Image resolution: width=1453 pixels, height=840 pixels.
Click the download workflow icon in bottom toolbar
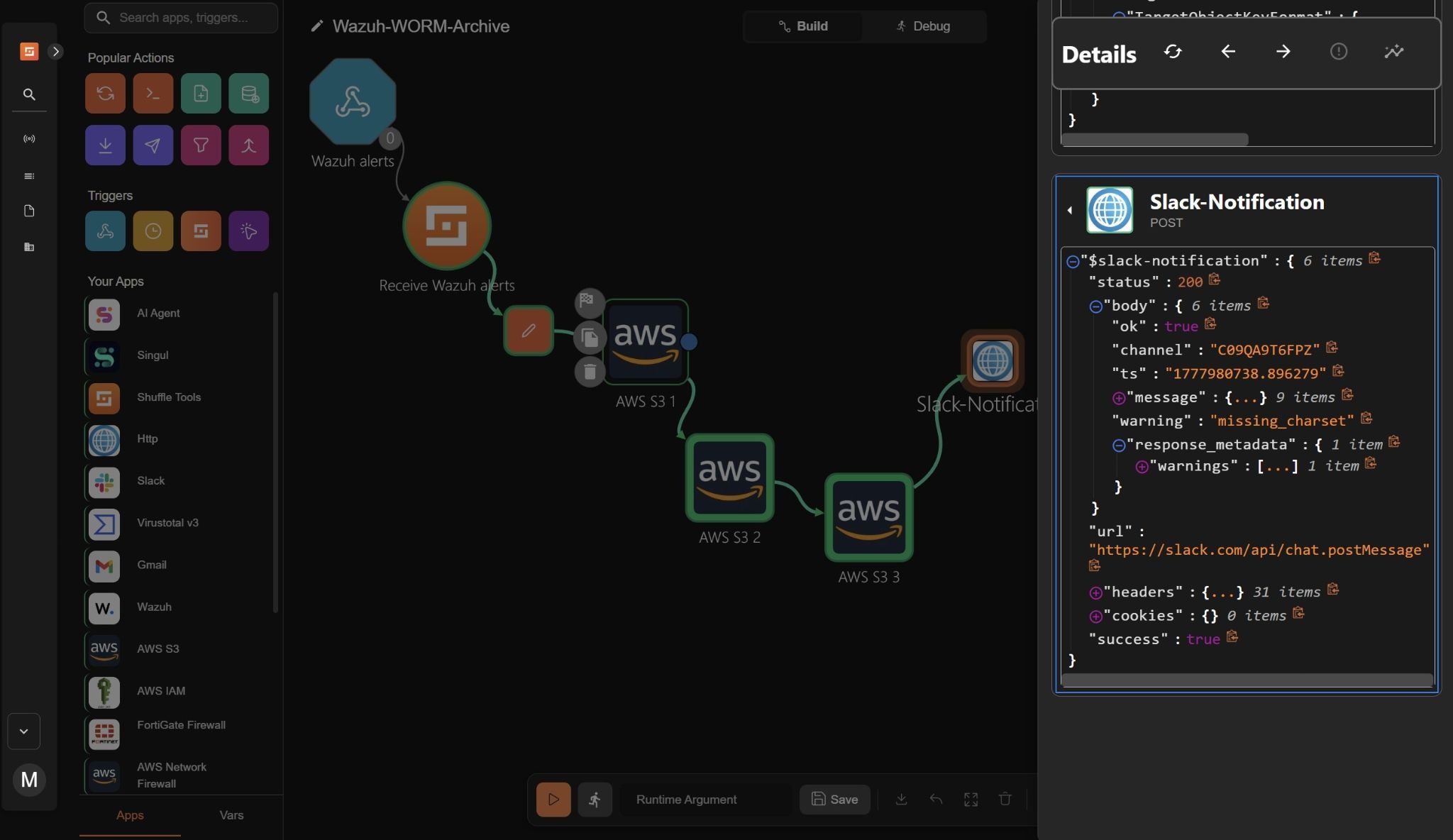901,800
